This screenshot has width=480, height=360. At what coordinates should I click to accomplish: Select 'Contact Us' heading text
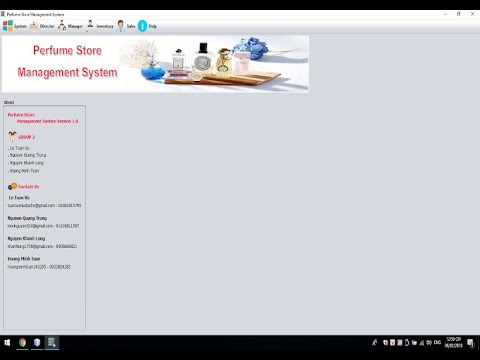coord(29,187)
